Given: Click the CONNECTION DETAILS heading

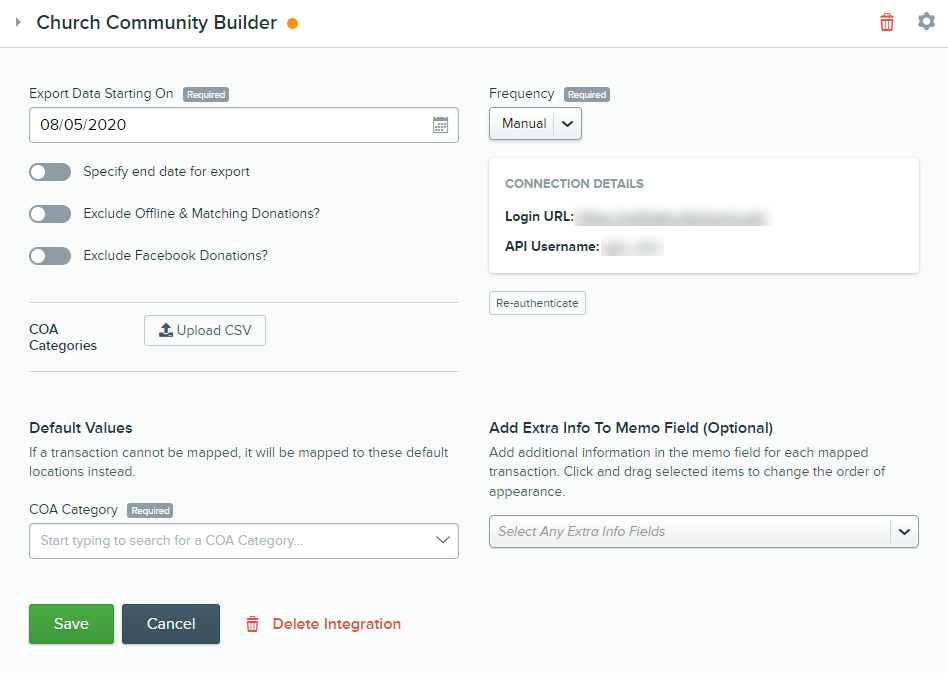Looking at the screenshot, I should (574, 184).
